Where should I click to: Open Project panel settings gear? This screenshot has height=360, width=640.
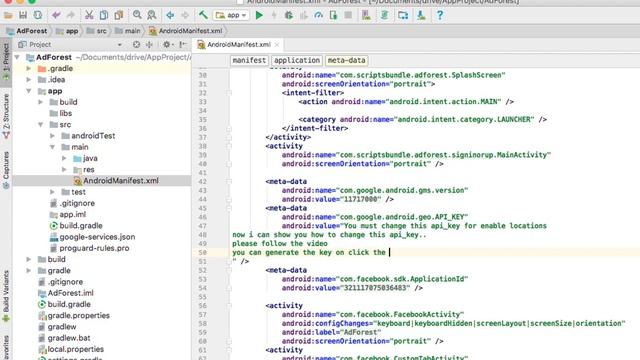[167, 44]
